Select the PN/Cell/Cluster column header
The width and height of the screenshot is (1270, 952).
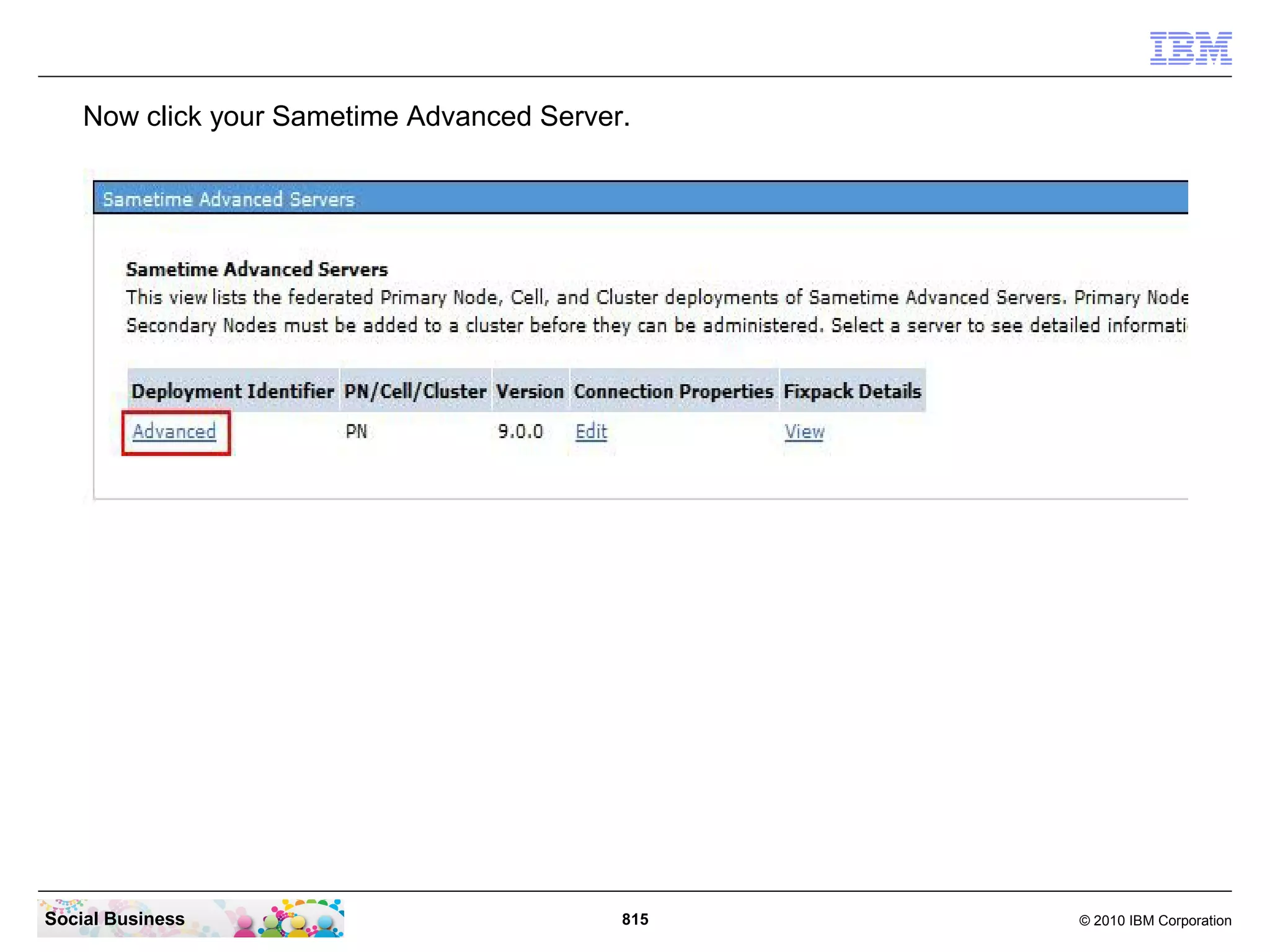point(415,390)
